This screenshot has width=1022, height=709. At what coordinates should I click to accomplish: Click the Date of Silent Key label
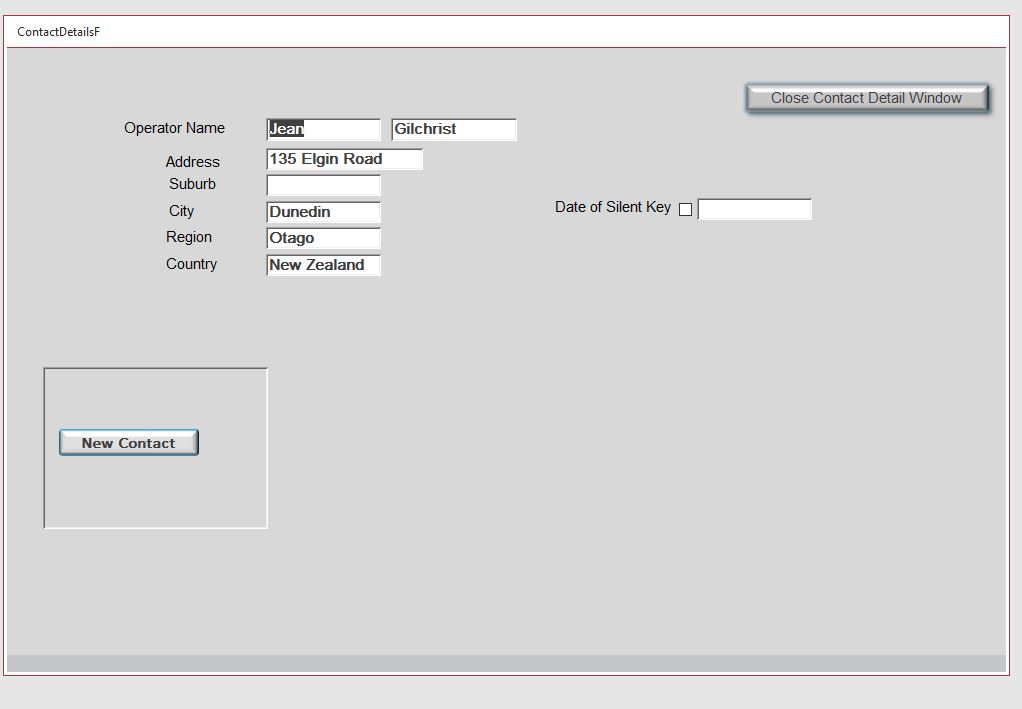[613, 207]
